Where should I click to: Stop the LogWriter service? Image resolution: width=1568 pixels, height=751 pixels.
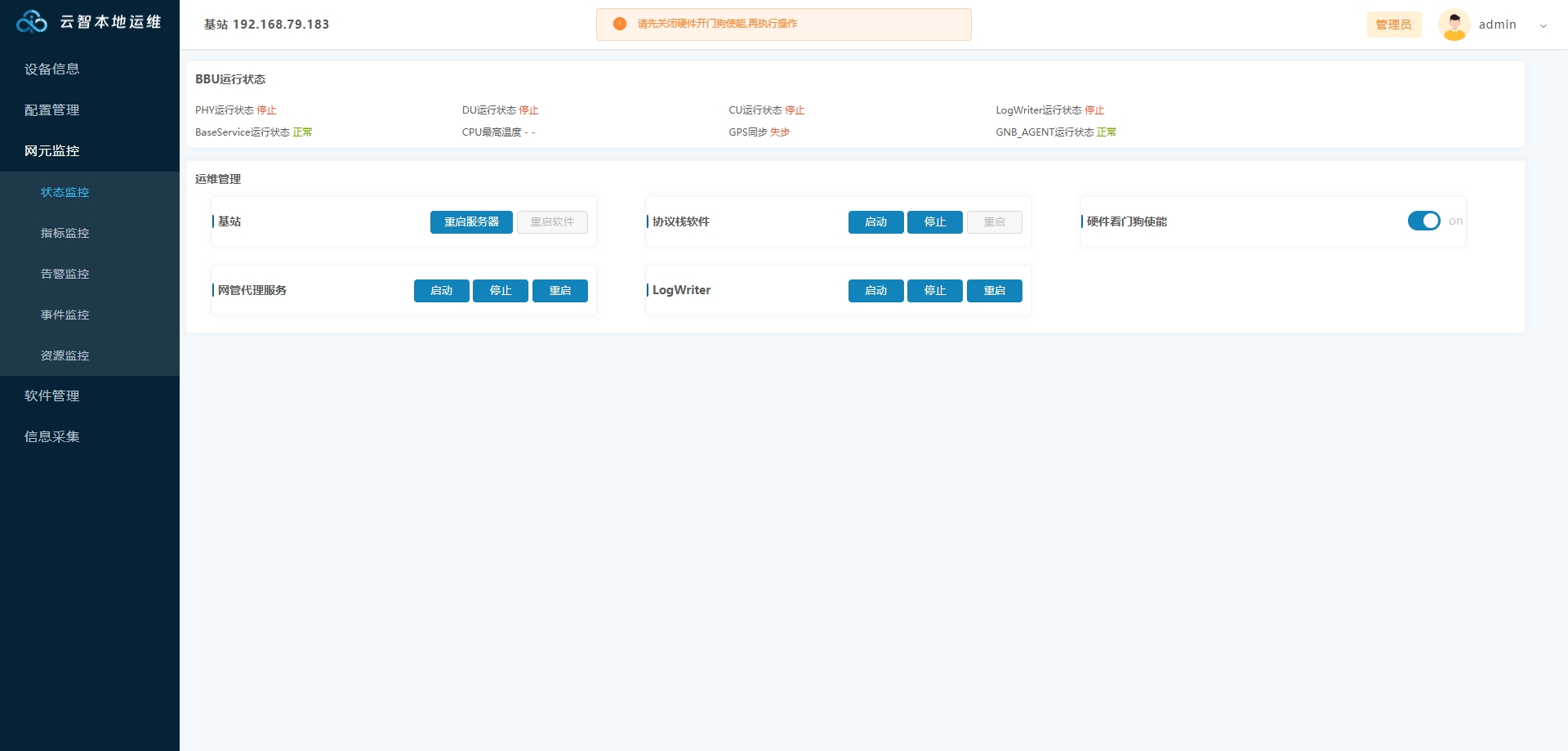point(934,291)
